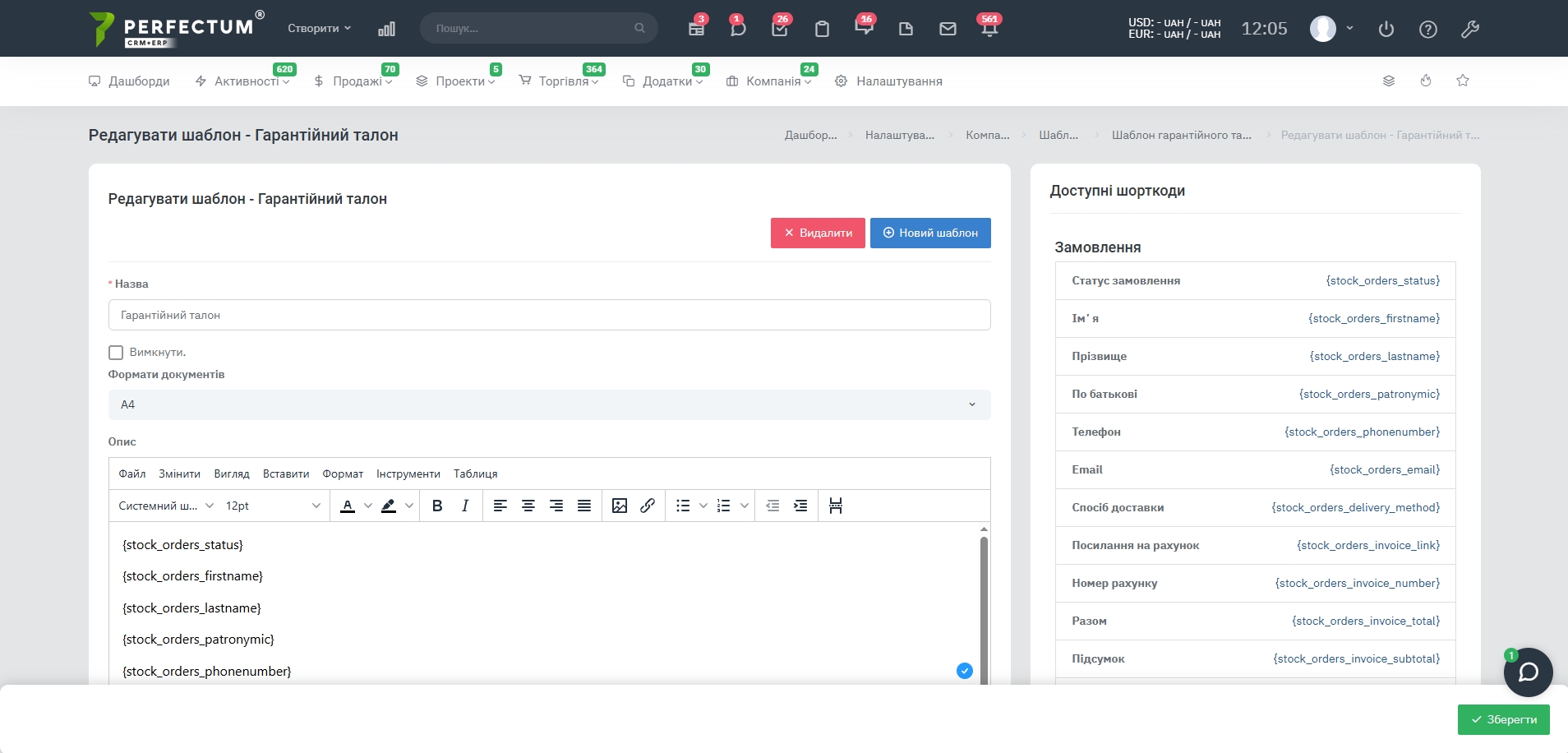Screen dimensions: 1568x753
Task: Open the text color picker arrow
Action: (x=368, y=506)
